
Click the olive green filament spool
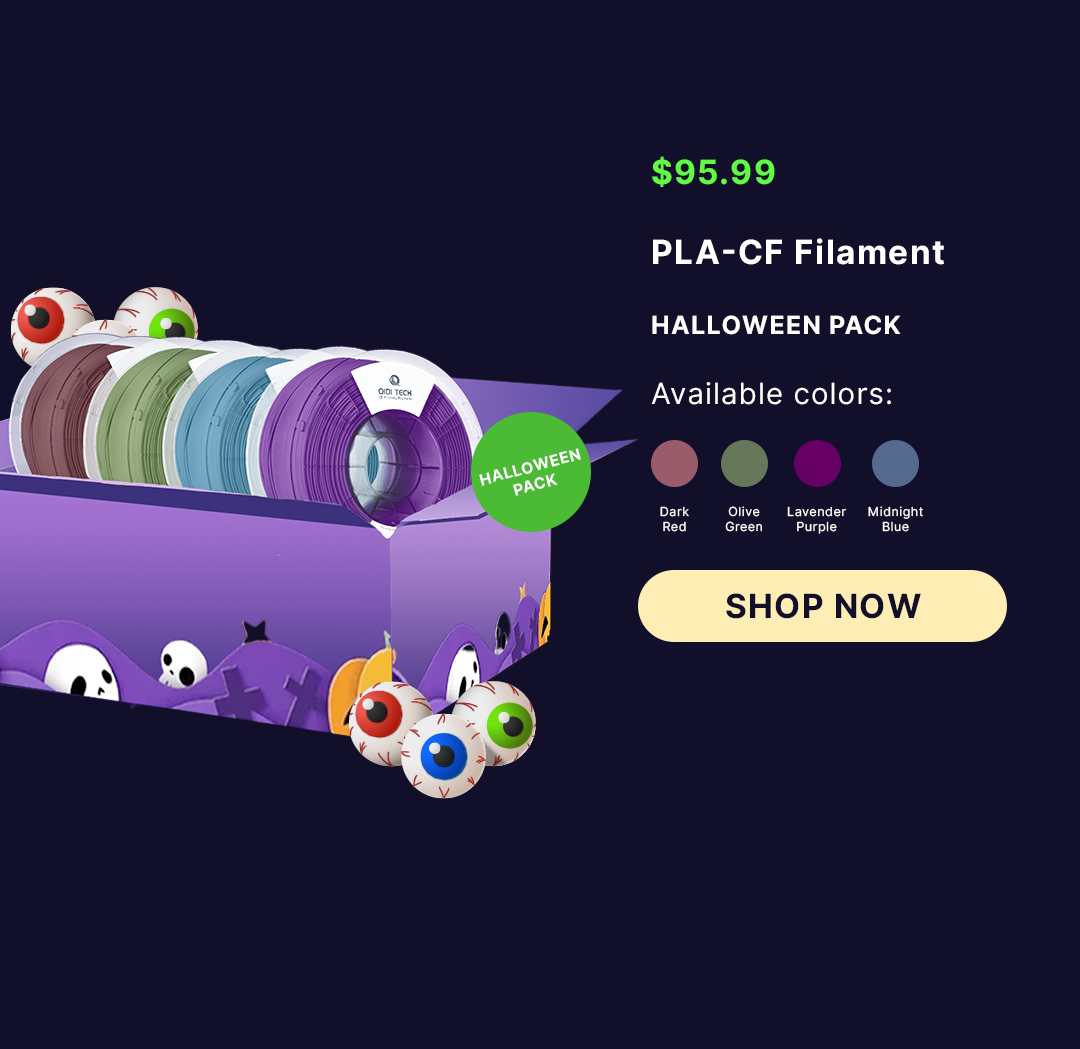138,413
